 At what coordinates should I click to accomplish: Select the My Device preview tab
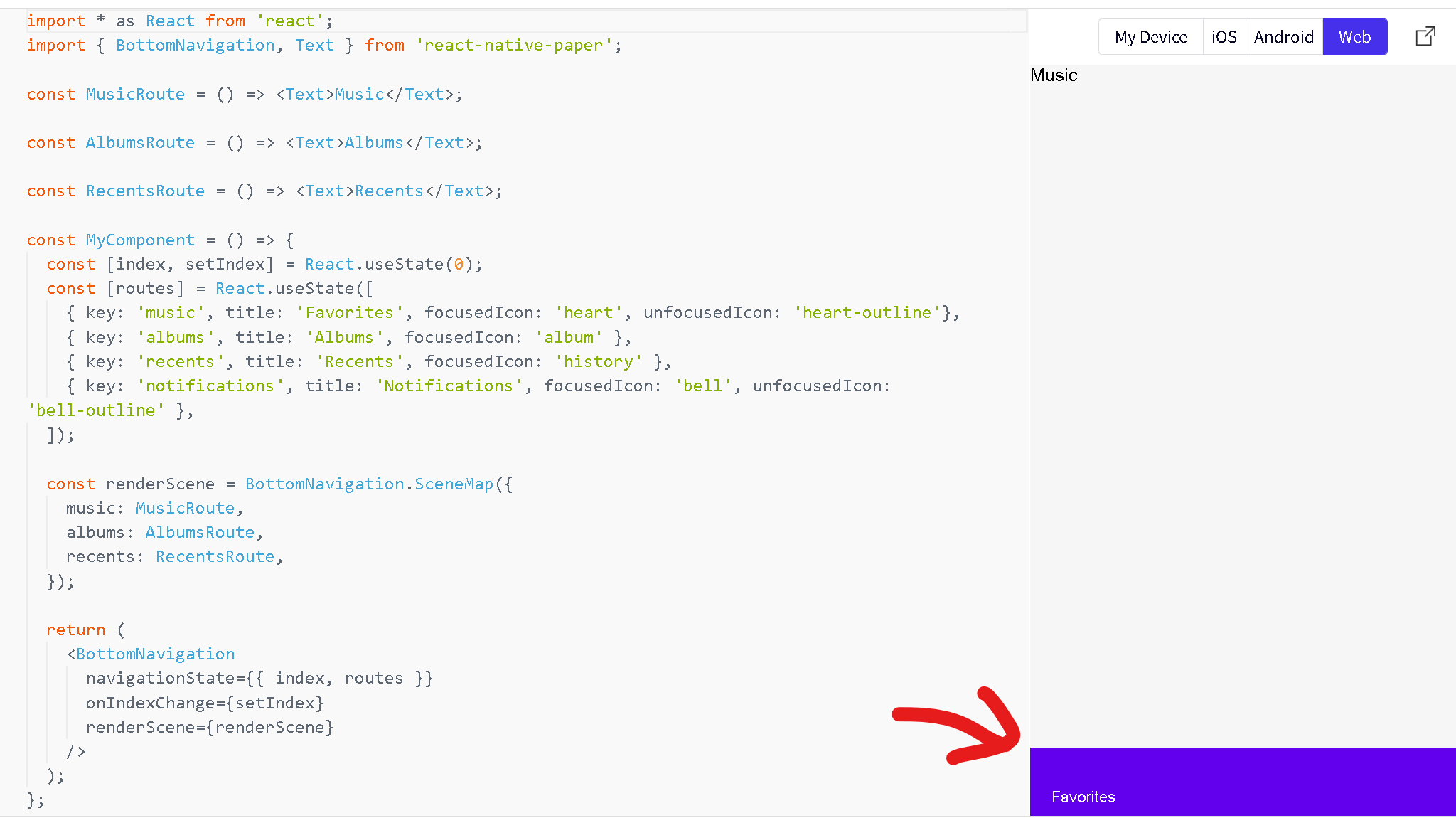pyautogui.click(x=1150, y=36)
